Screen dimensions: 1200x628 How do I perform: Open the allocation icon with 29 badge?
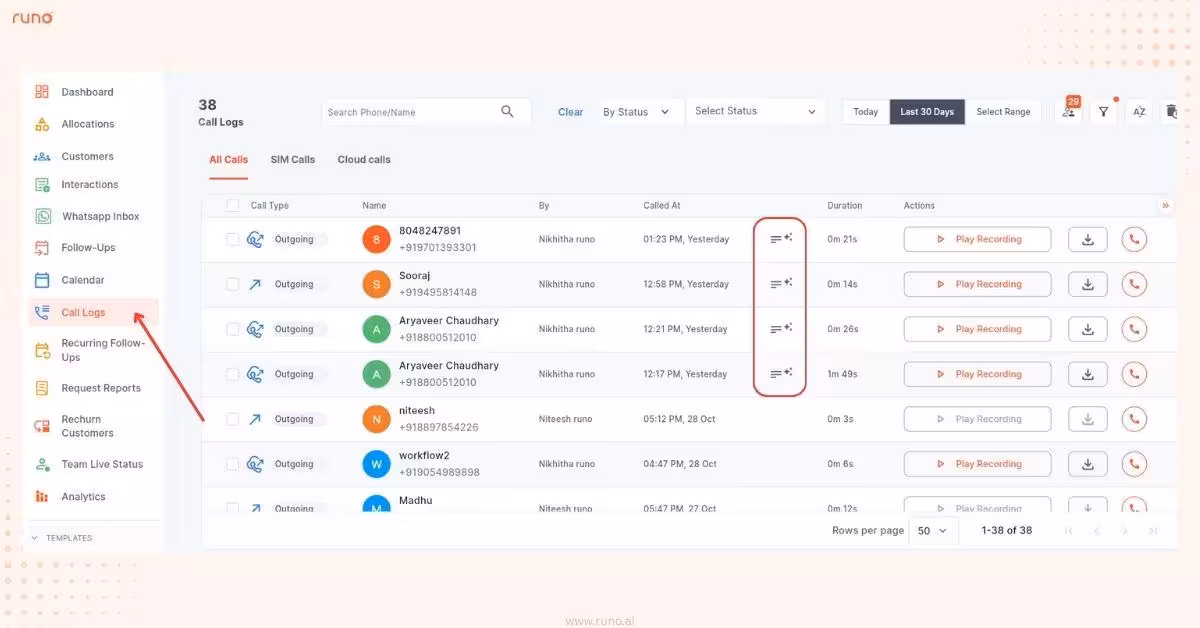coord(1068,111)
